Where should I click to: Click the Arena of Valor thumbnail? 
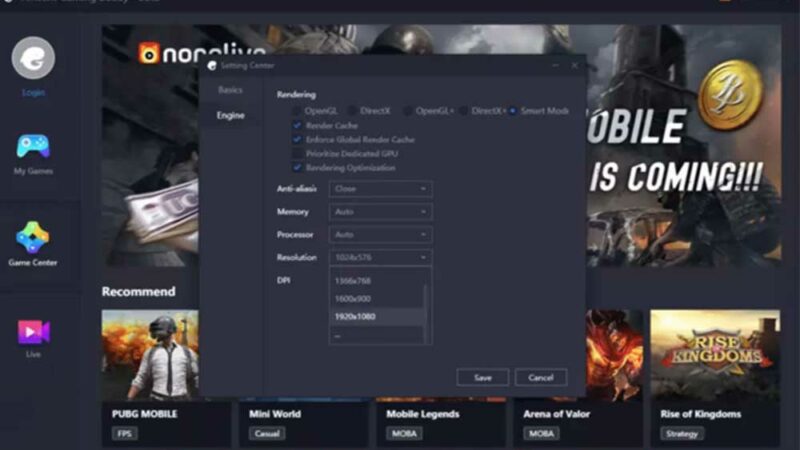[x=614, y=355]
